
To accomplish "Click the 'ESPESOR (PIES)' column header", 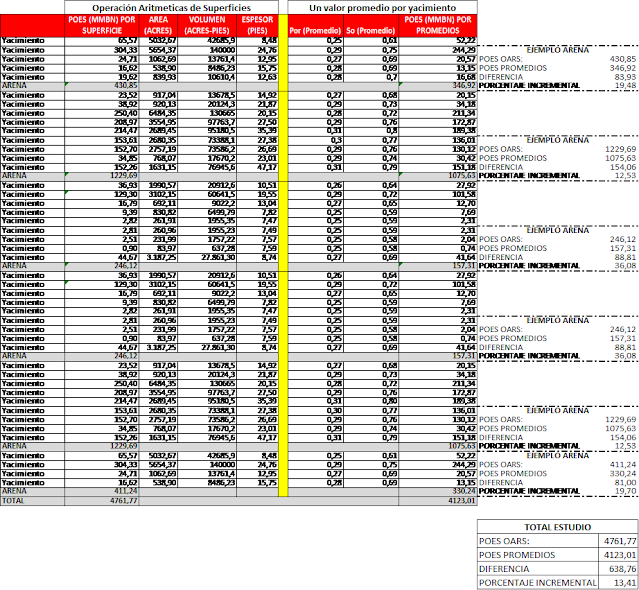I will coord(257,25).
